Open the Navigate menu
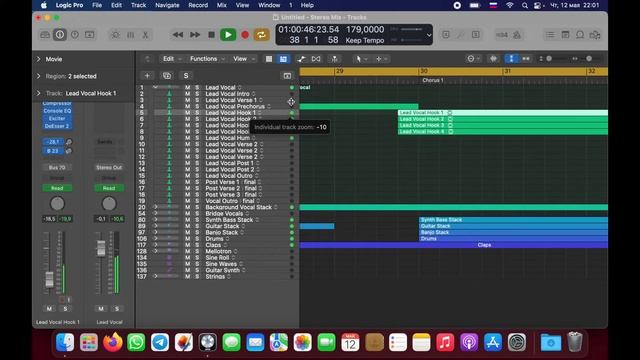Screen dimensions: 640x360 point(167,5)
